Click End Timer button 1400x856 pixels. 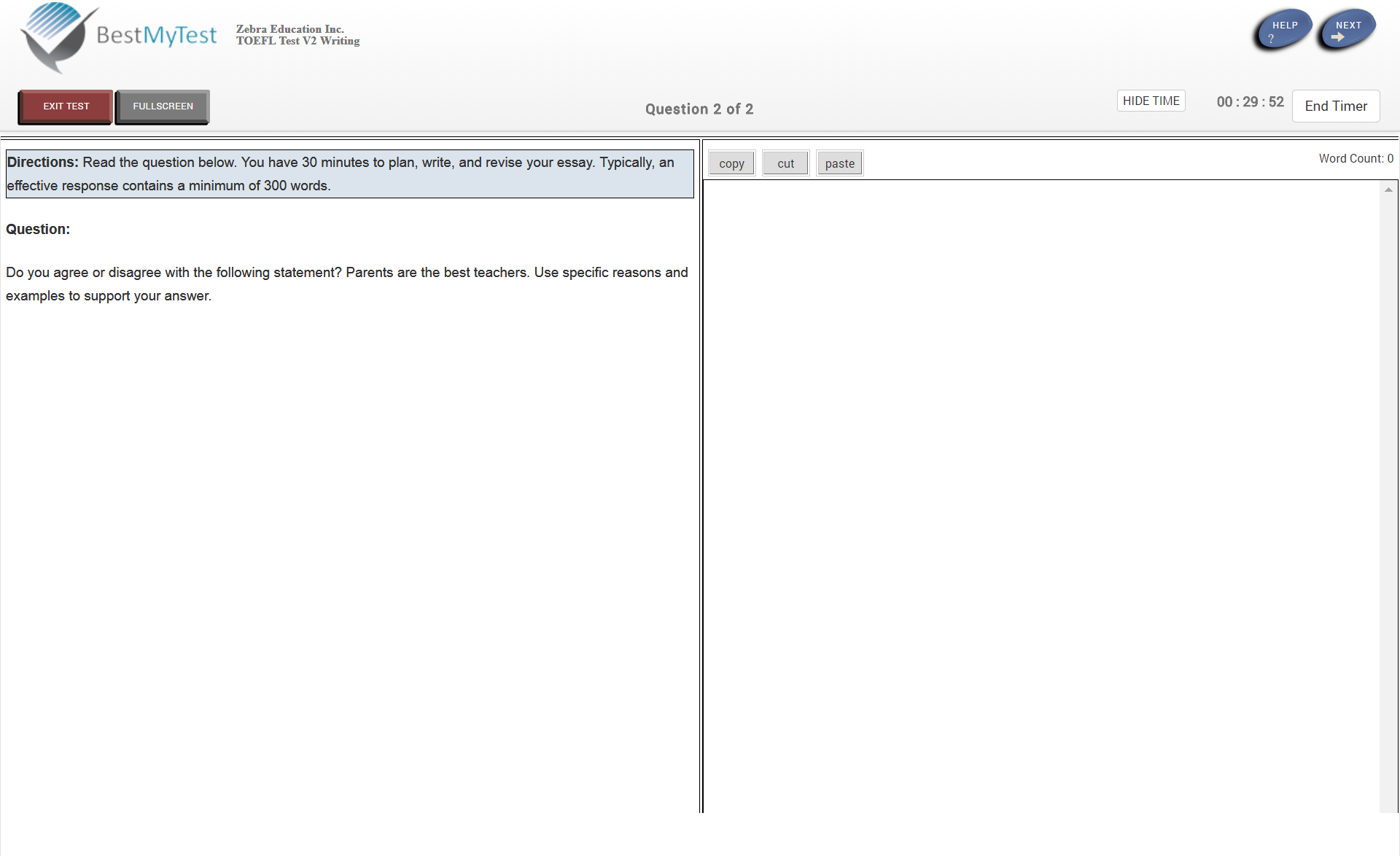point(1335,106)
